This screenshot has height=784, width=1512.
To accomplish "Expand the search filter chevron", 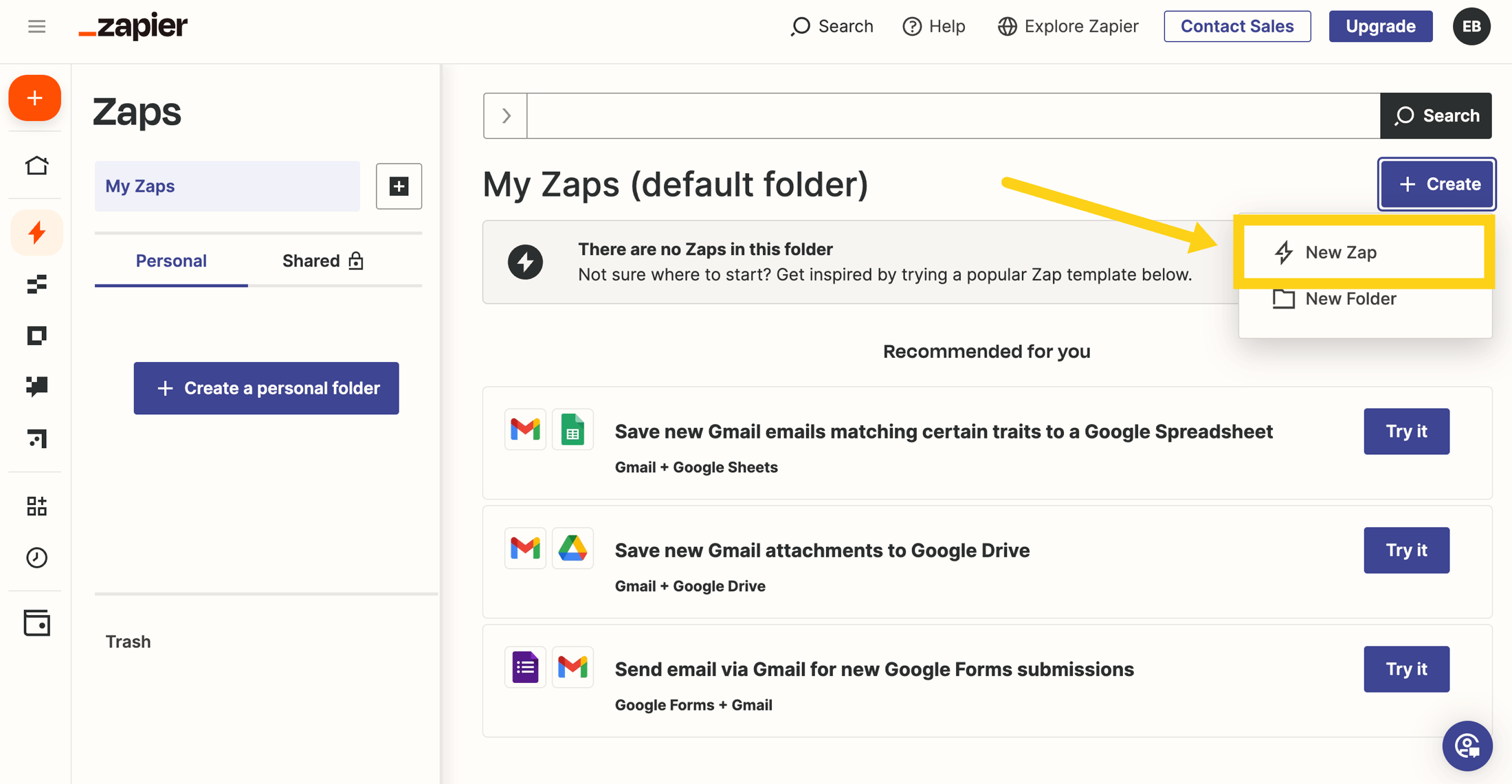I will 506,115.
